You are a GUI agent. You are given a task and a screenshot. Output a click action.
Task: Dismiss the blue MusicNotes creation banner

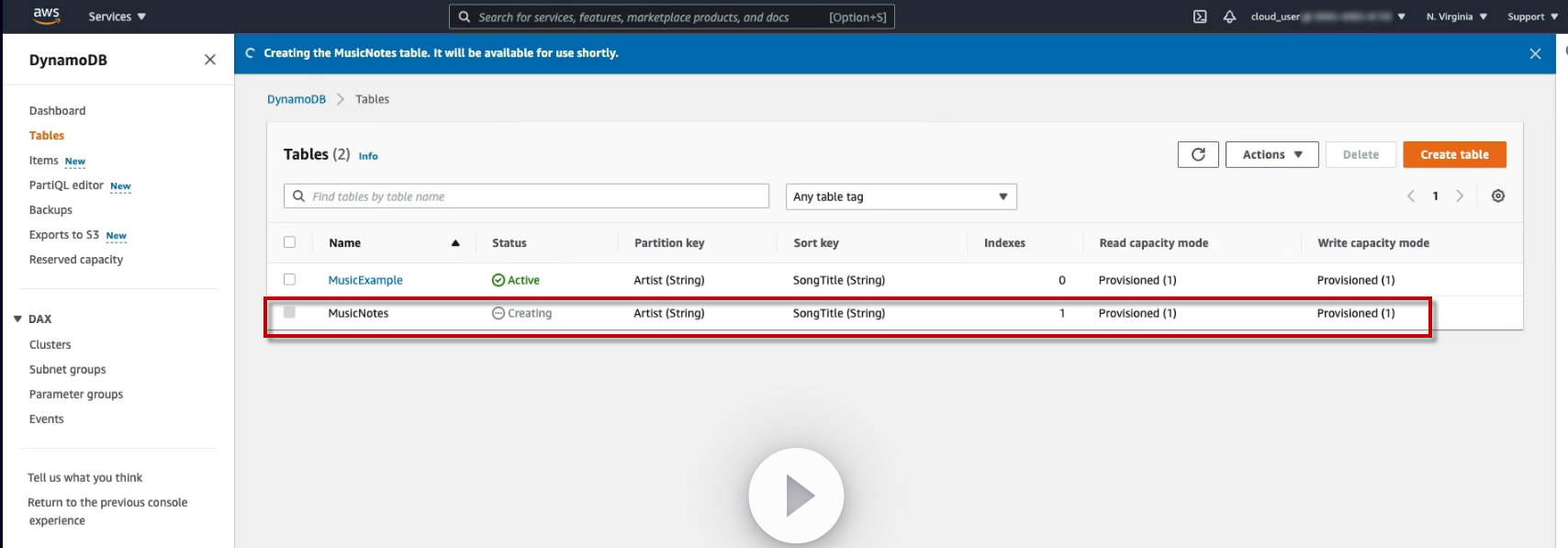click(x=1535, y=54)
